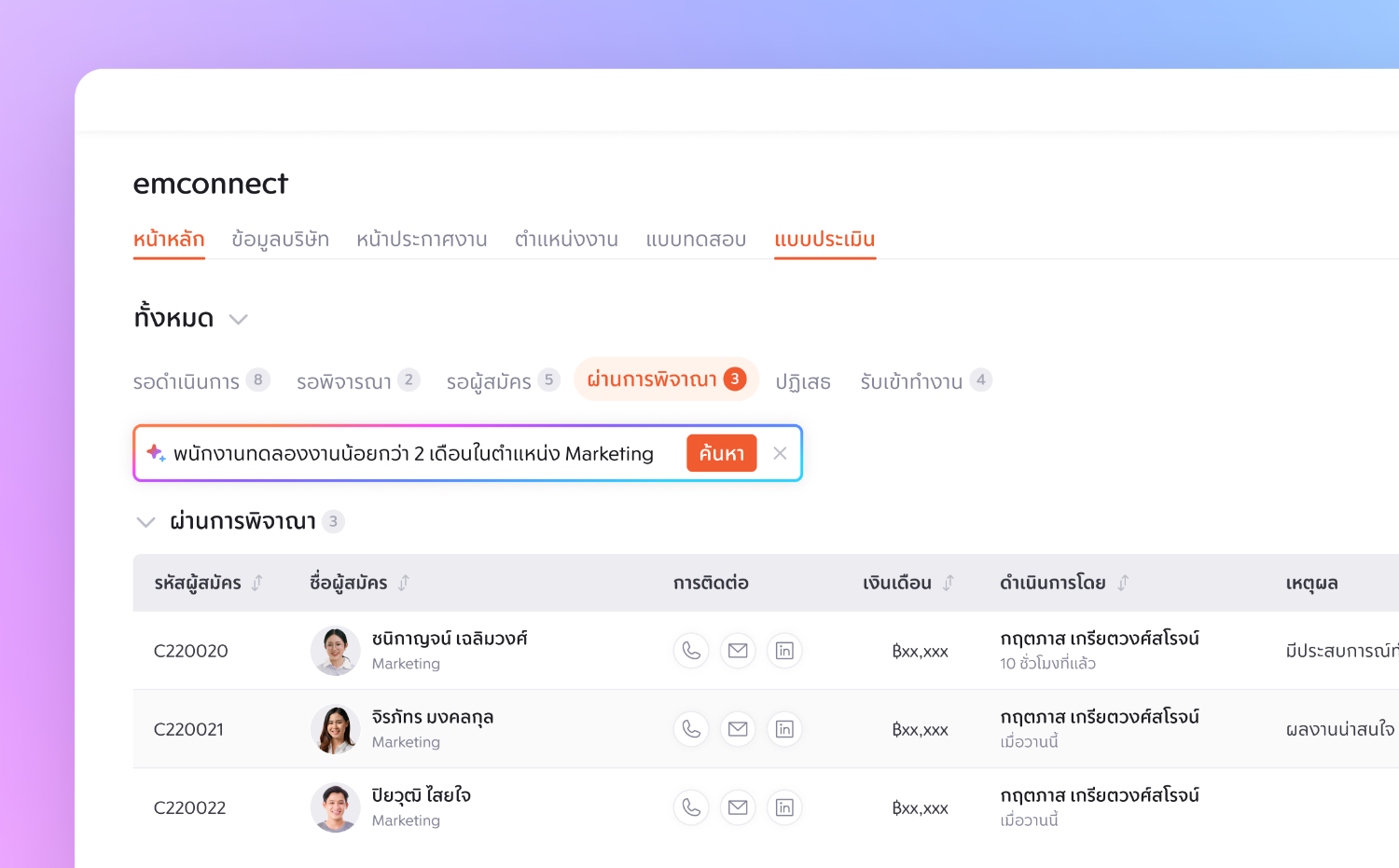Select applicant code C220021
The width and height of the screenshot is (1399, 868).
[189, 729]
